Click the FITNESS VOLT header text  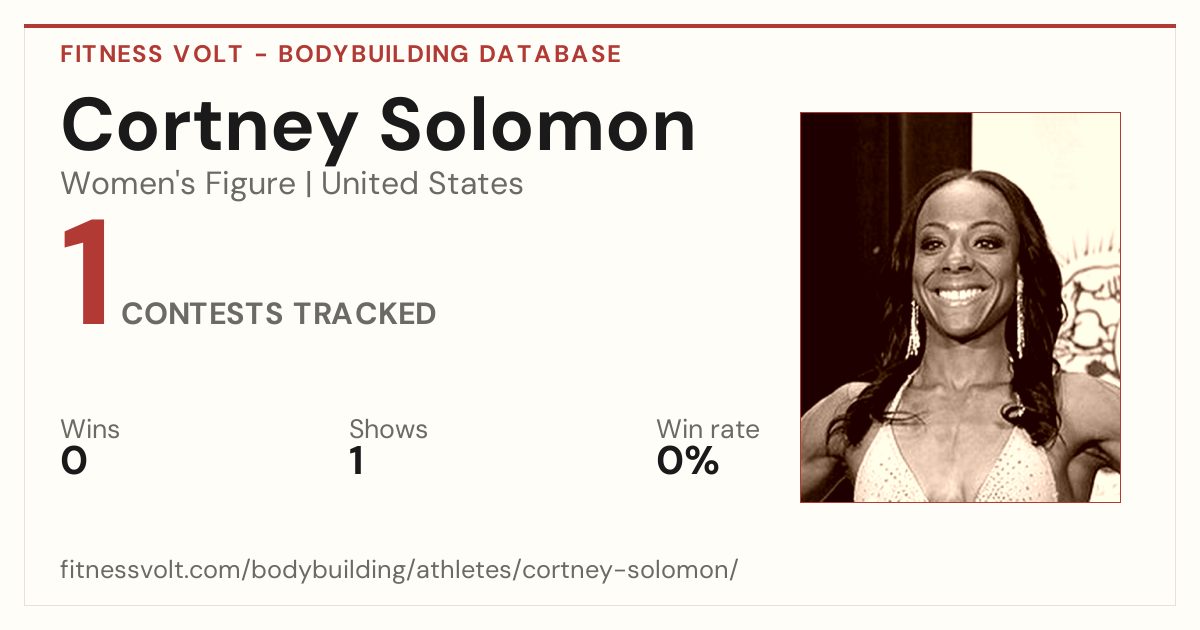(151, 54)
